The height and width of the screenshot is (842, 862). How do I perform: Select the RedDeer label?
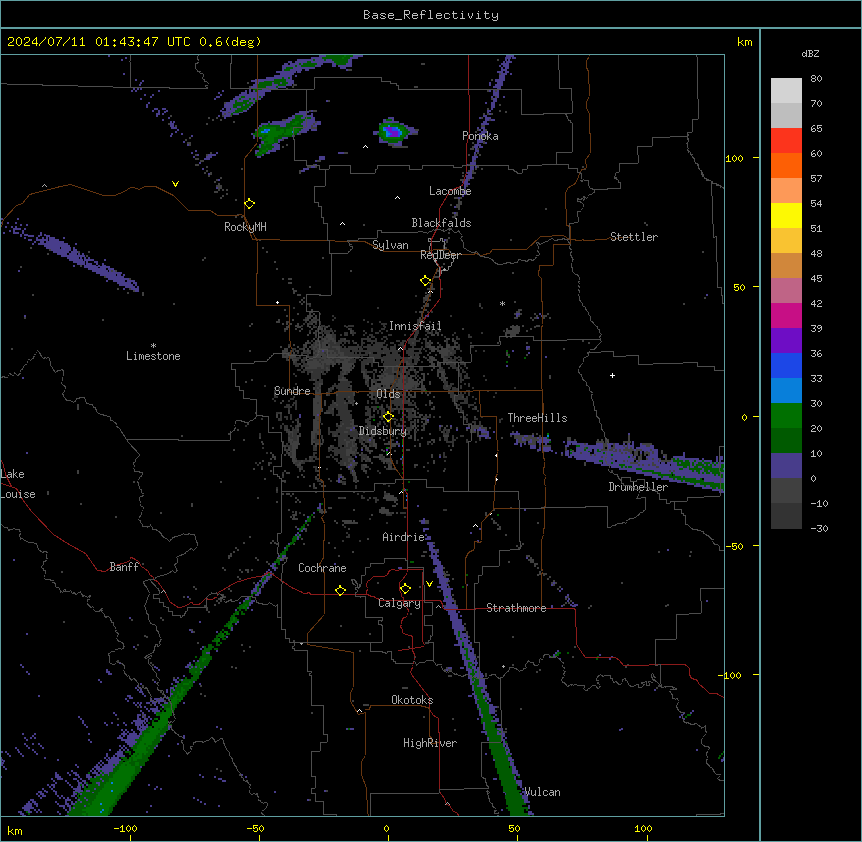coord(440,255)
